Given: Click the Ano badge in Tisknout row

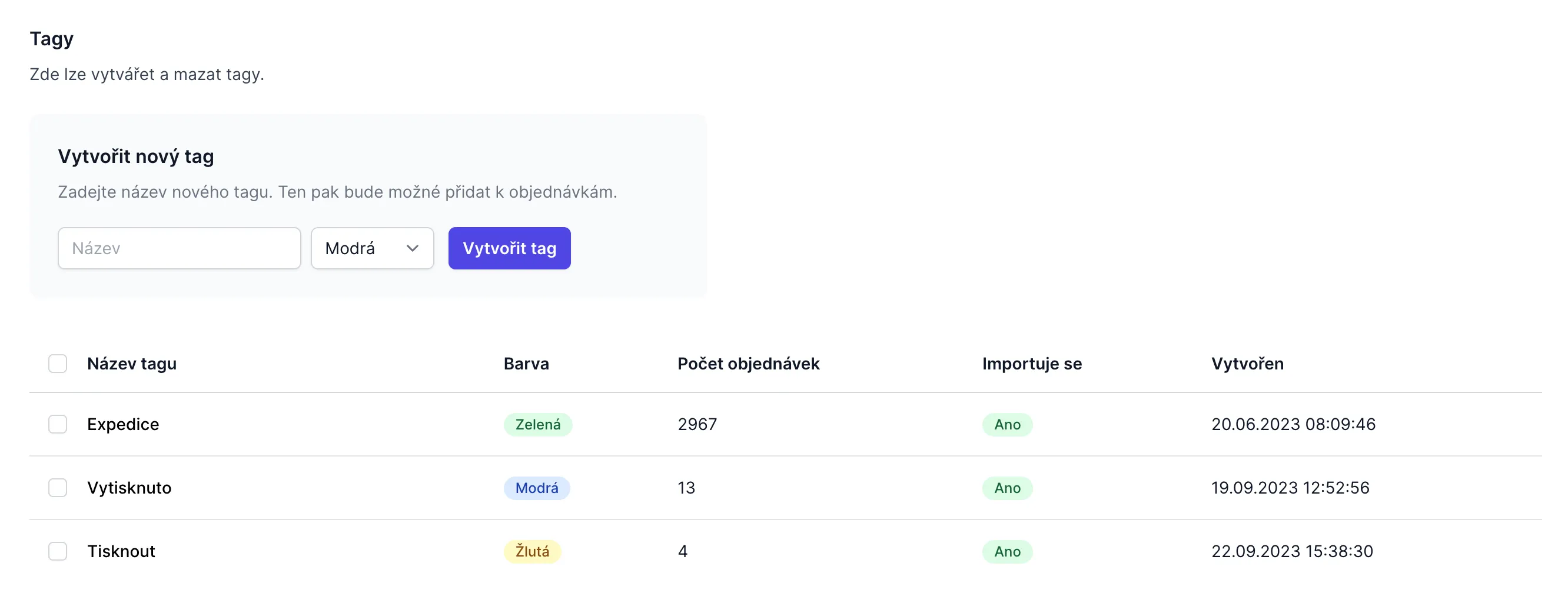Looking at the screenshot, I should coord(1008,551).
